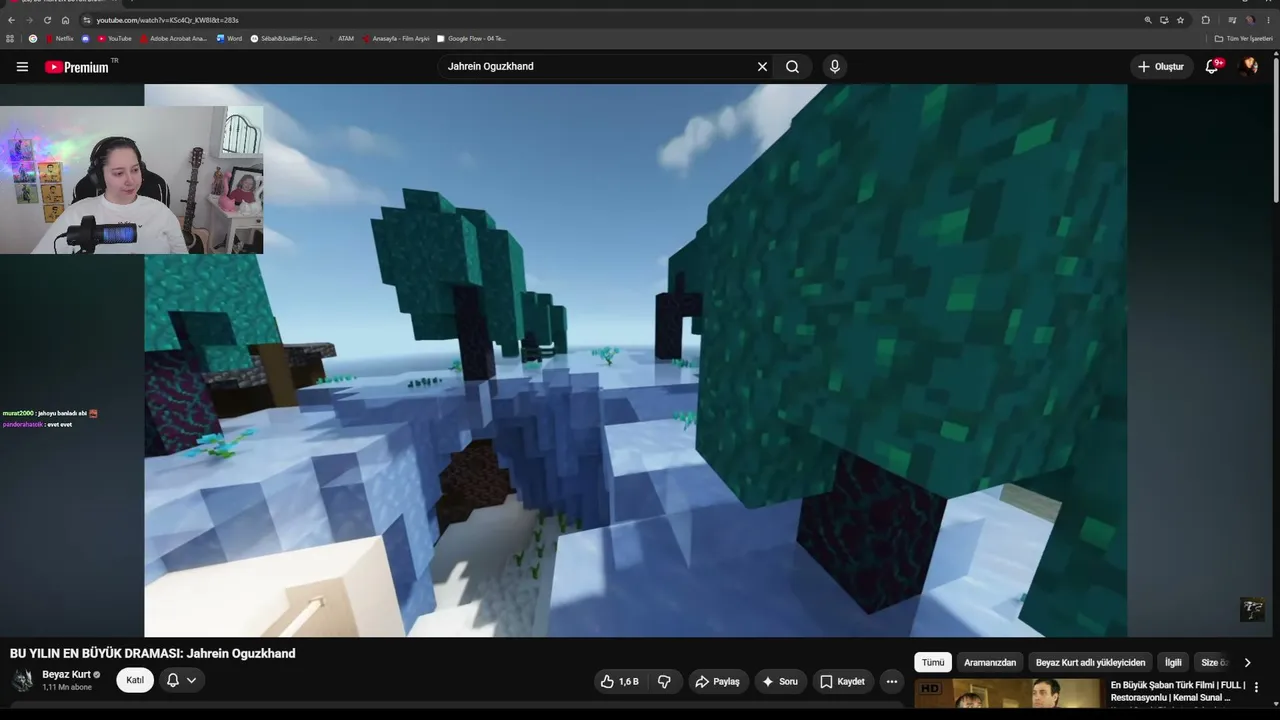Open the Netflix bookmark
Viewport: 1280px width, 720px height.
coord(59,39)
